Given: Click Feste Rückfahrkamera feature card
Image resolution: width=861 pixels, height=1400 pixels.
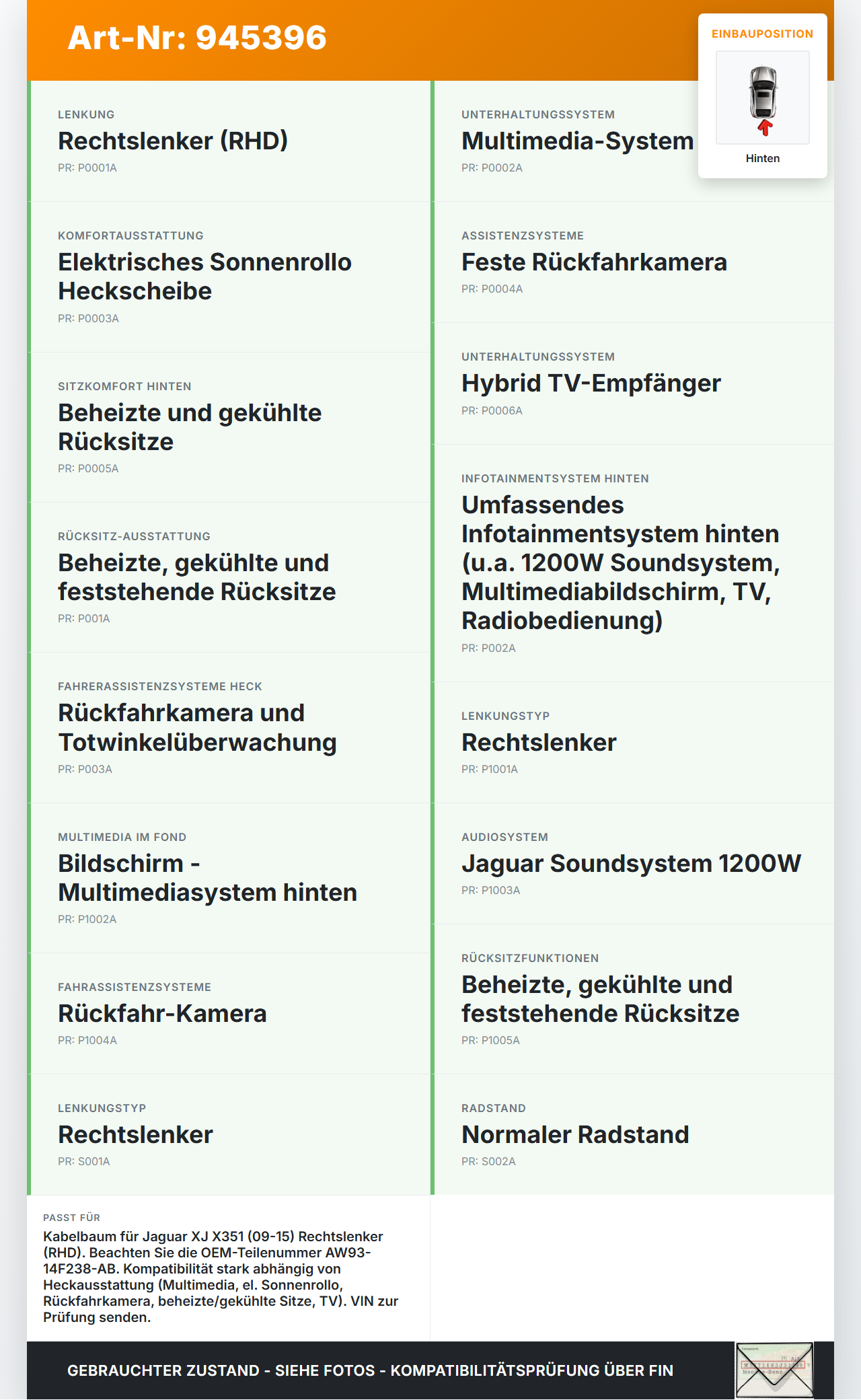Looking at the screenshot, I should click(632, 262).
